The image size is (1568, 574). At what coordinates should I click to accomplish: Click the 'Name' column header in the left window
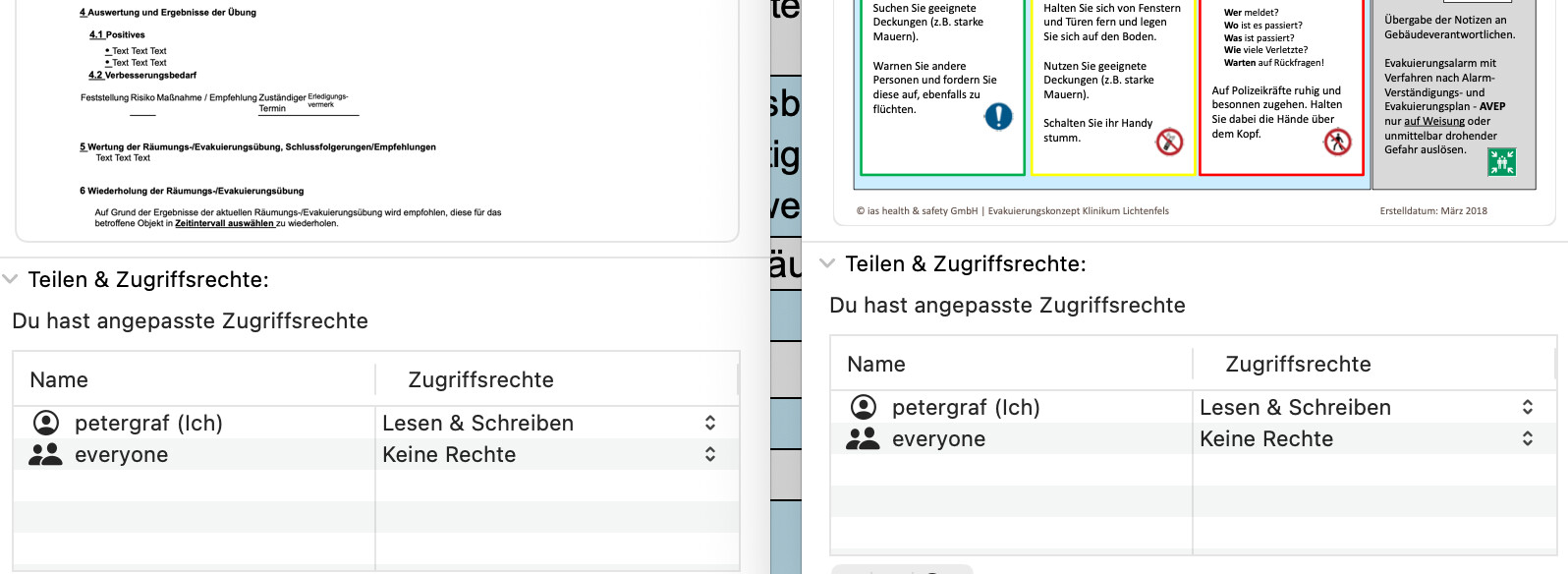coord(59,380)
